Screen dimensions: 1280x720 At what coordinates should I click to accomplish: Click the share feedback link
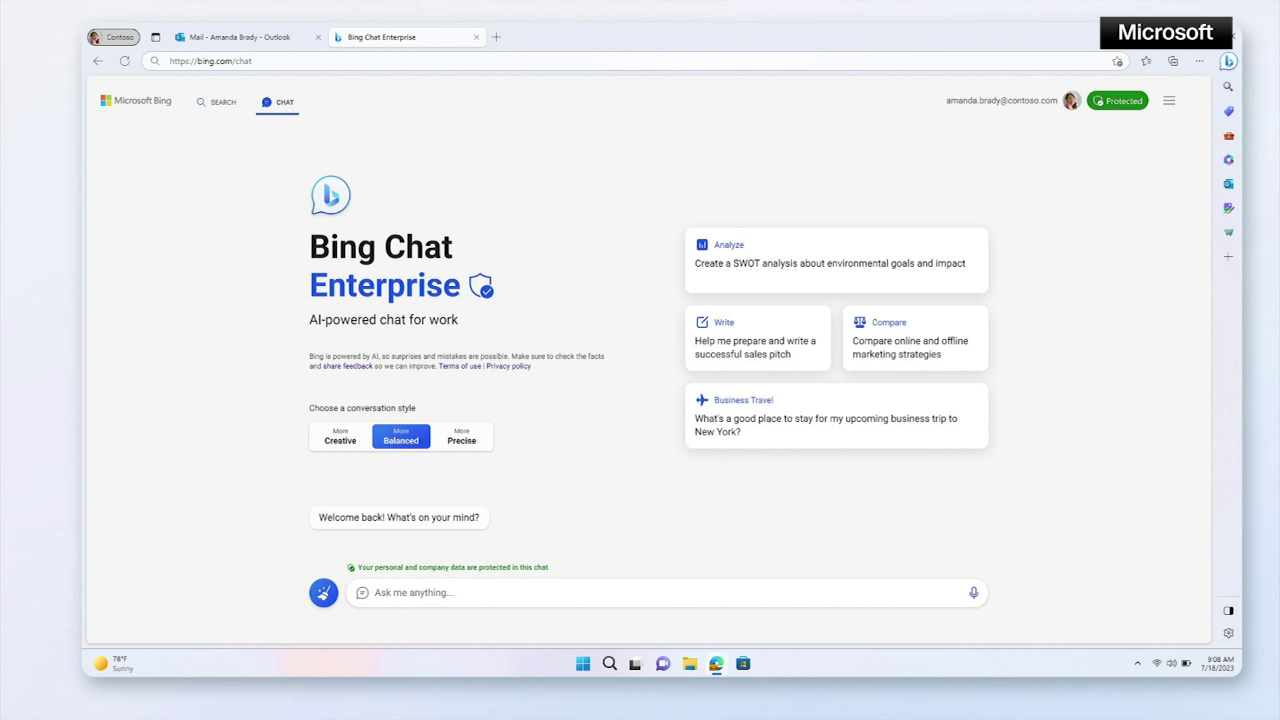pyautogui.click(x=347, y=366)
